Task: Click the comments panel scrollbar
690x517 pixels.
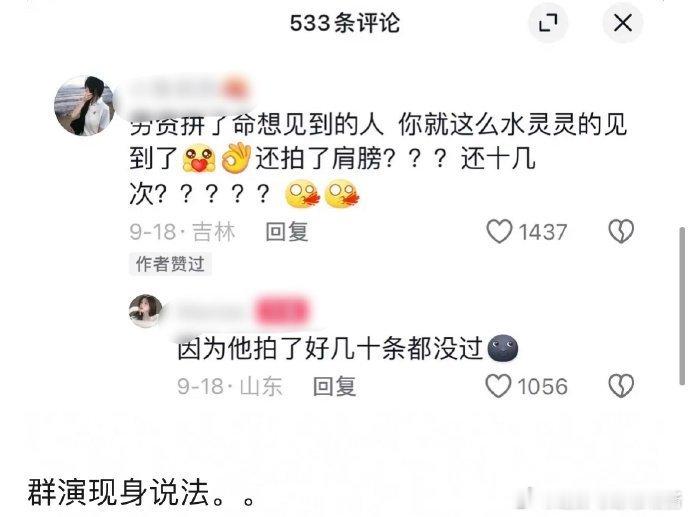Action: pos(682,306)
